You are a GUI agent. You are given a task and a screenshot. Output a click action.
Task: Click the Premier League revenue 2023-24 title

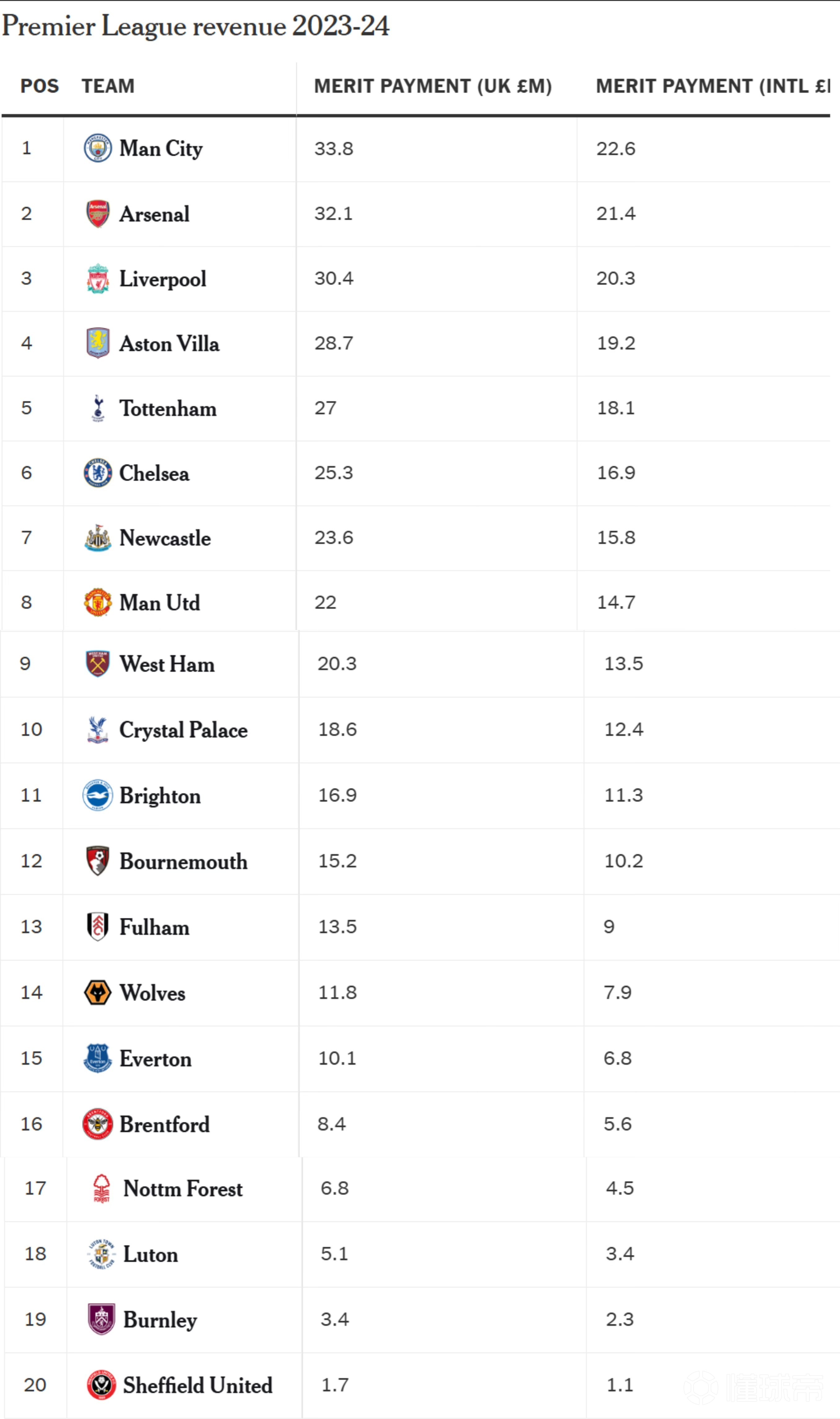click(x=196, y=26)
